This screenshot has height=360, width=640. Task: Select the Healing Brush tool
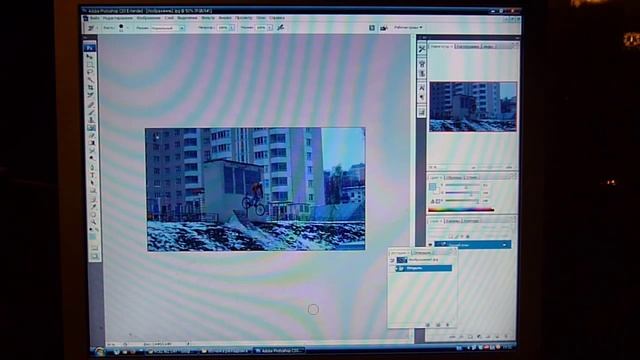91,105
